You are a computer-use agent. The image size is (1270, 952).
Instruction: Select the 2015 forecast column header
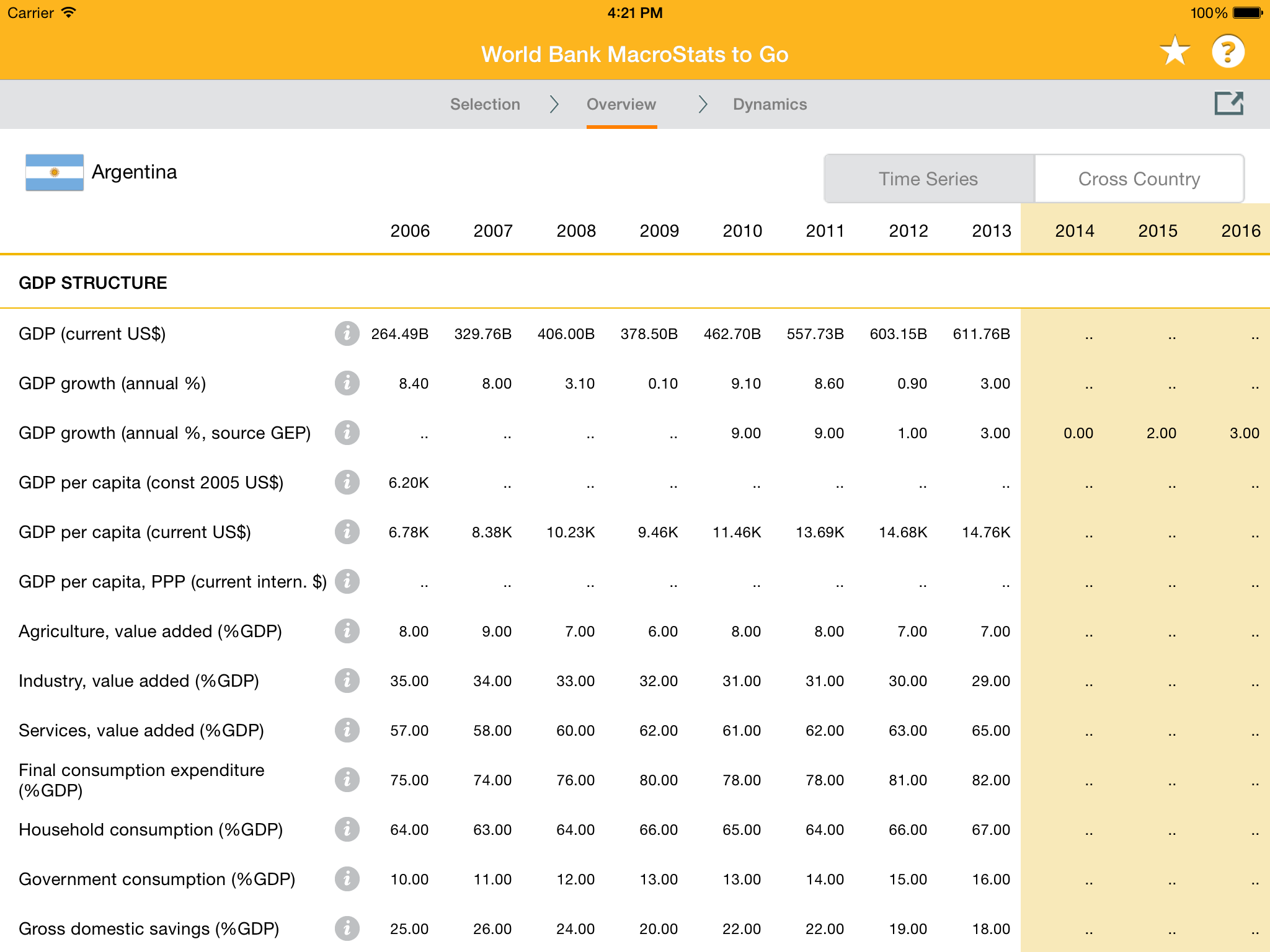tap(1158, 231)
